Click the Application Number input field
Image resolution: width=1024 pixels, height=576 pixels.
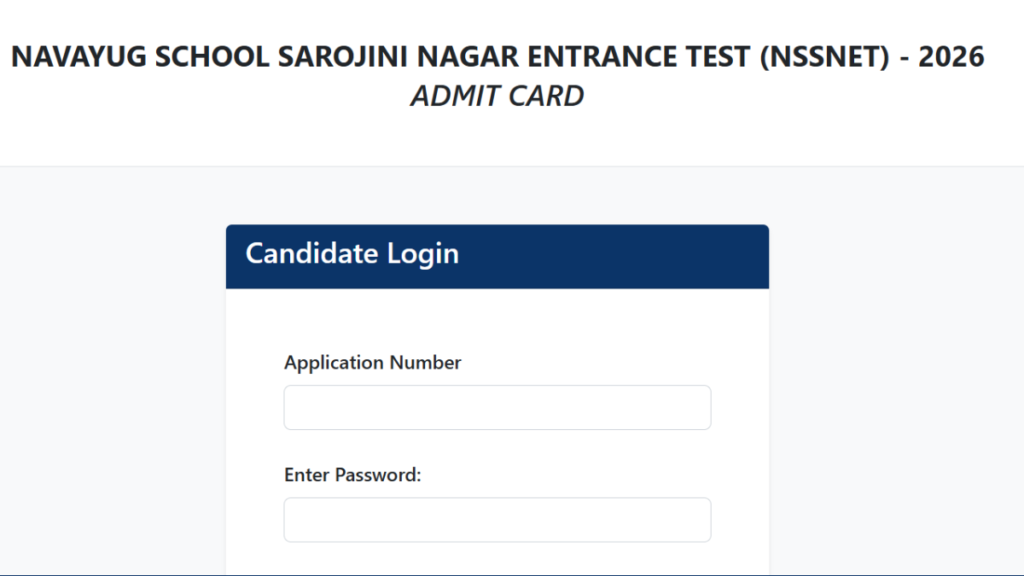coord(497,408)
